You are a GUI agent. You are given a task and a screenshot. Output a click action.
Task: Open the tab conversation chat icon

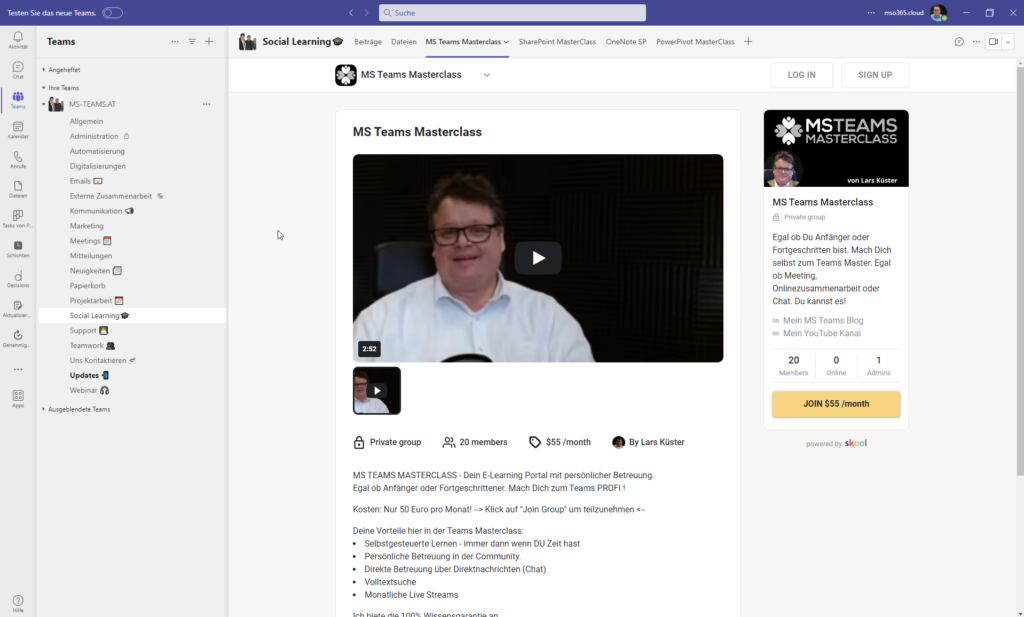point(959,41)
